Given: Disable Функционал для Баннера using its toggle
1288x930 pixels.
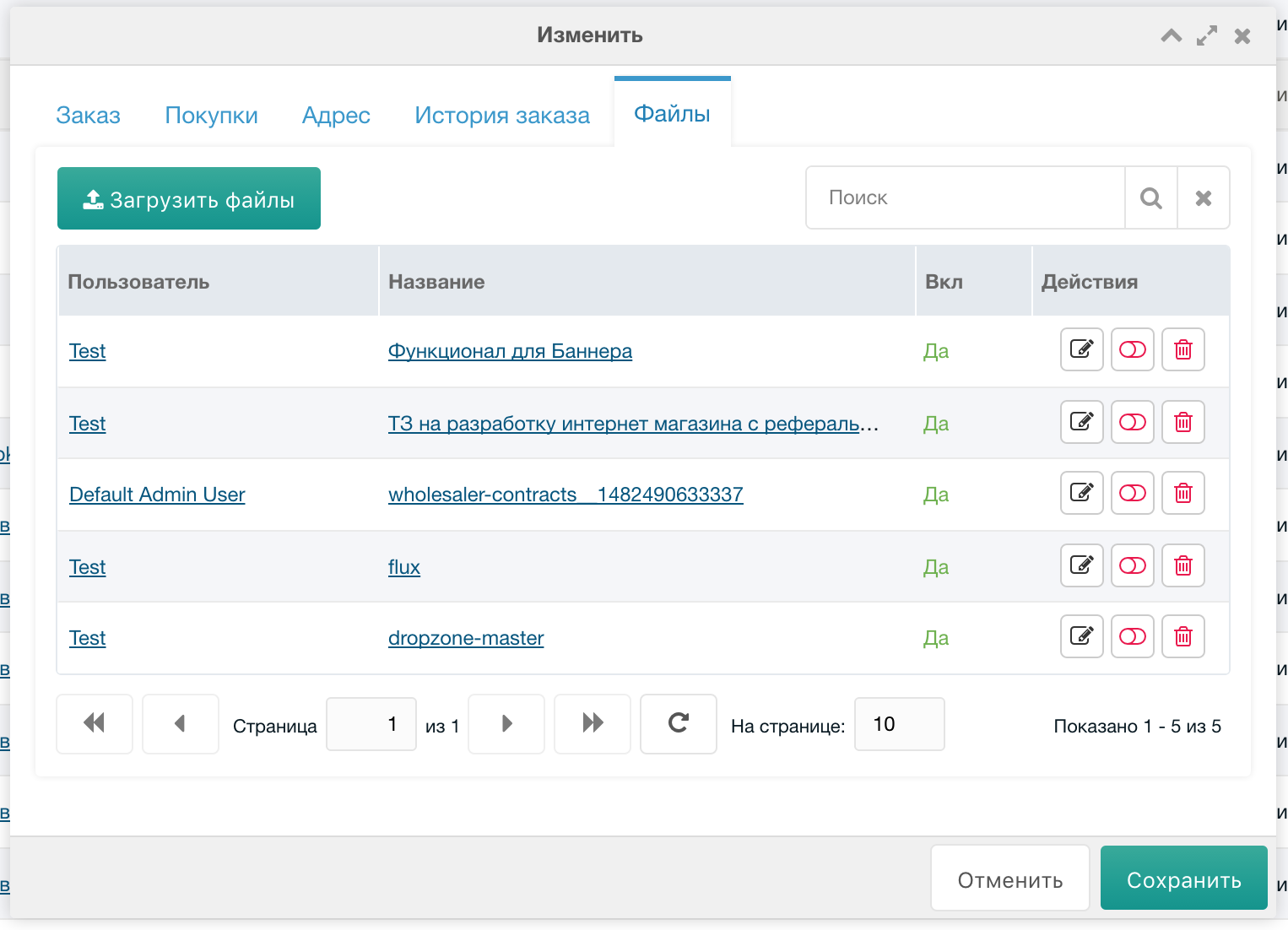Looking at the screenshot, I should [1132, 349].
